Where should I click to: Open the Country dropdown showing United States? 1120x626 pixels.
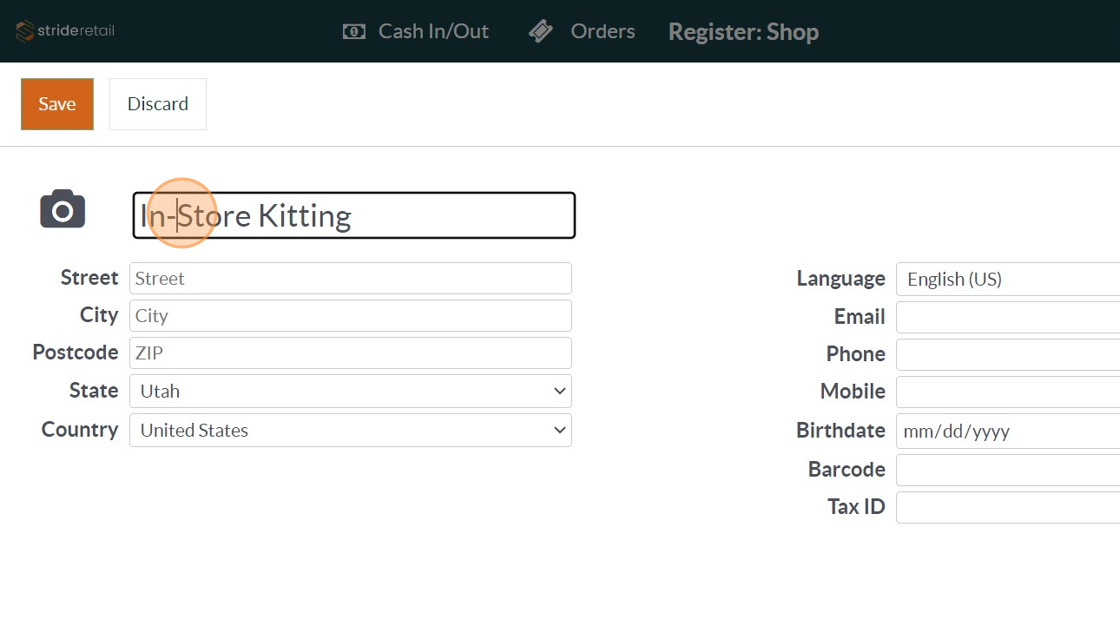(x=350, y=430)
